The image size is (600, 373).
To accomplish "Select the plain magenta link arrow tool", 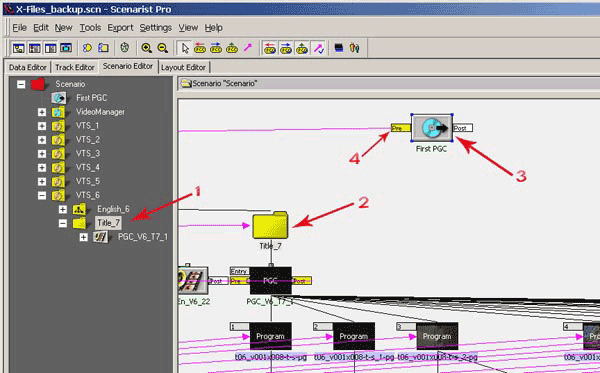I will (x=248, y=48).
